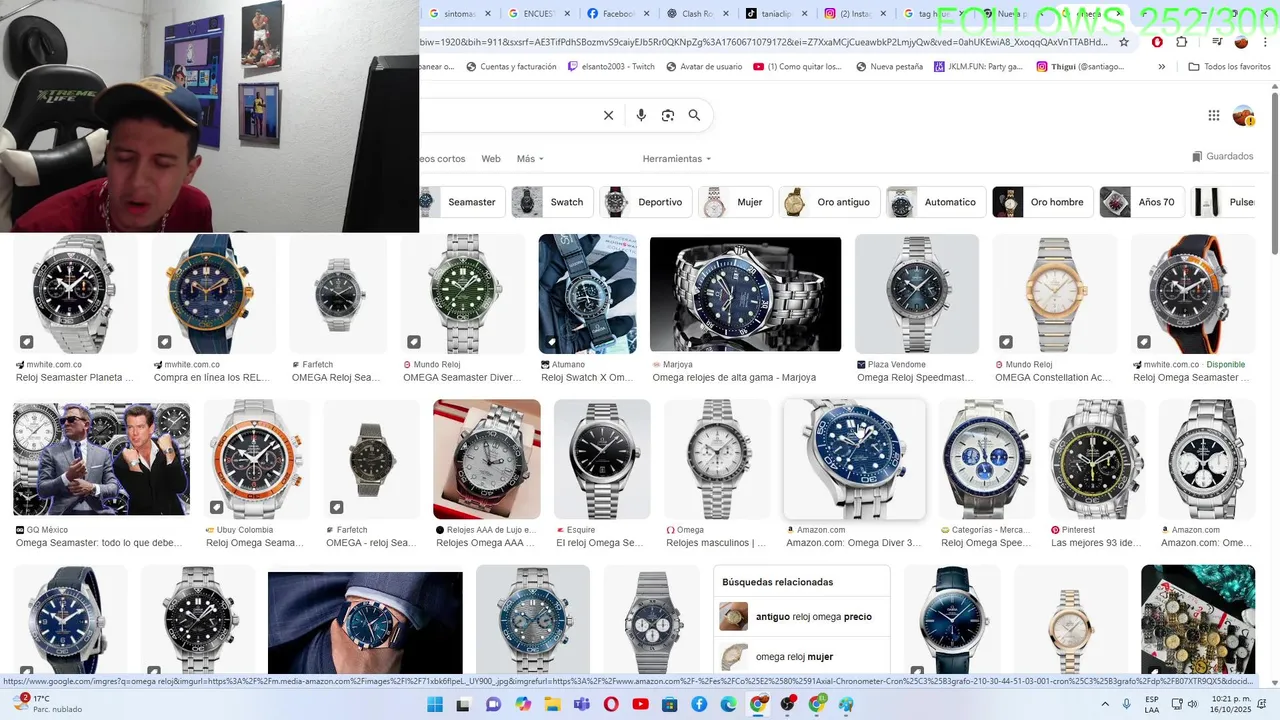
Task: Switch to the sintomas browser tab
Action: click(460, 14)
